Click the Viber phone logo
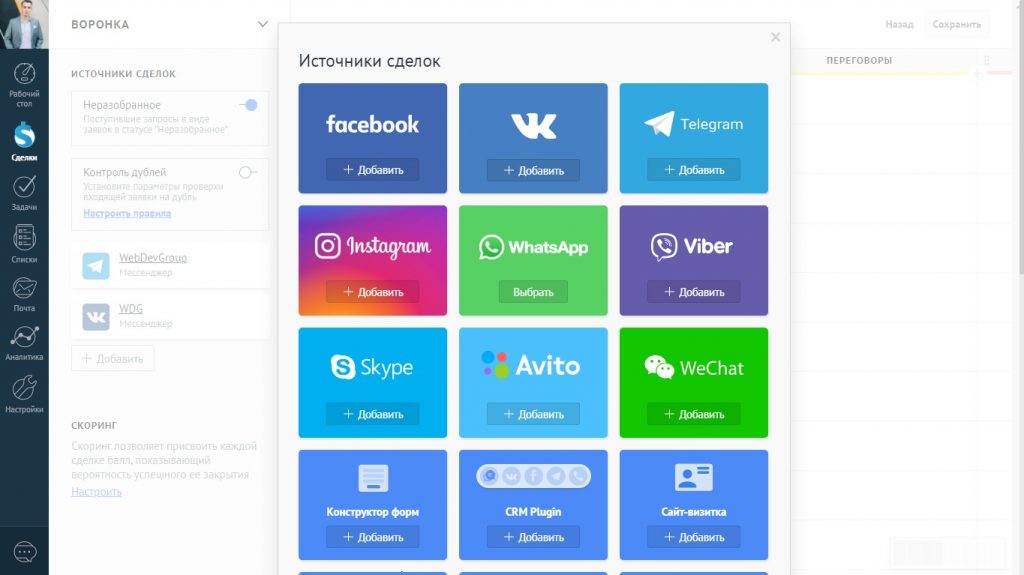This screenshot has width=1024, height=575. [664, 246]
